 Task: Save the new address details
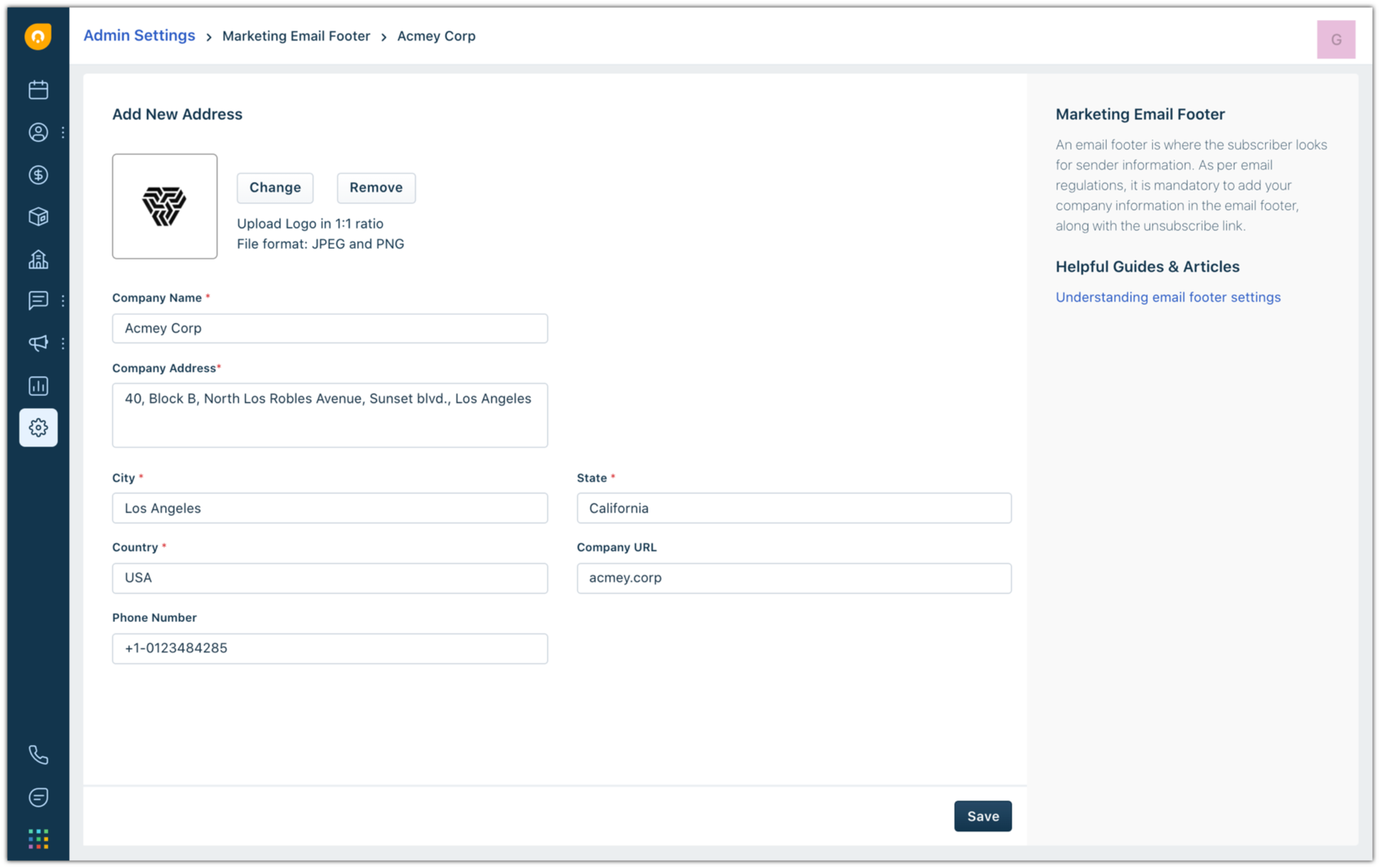click(x=983, y=816)
